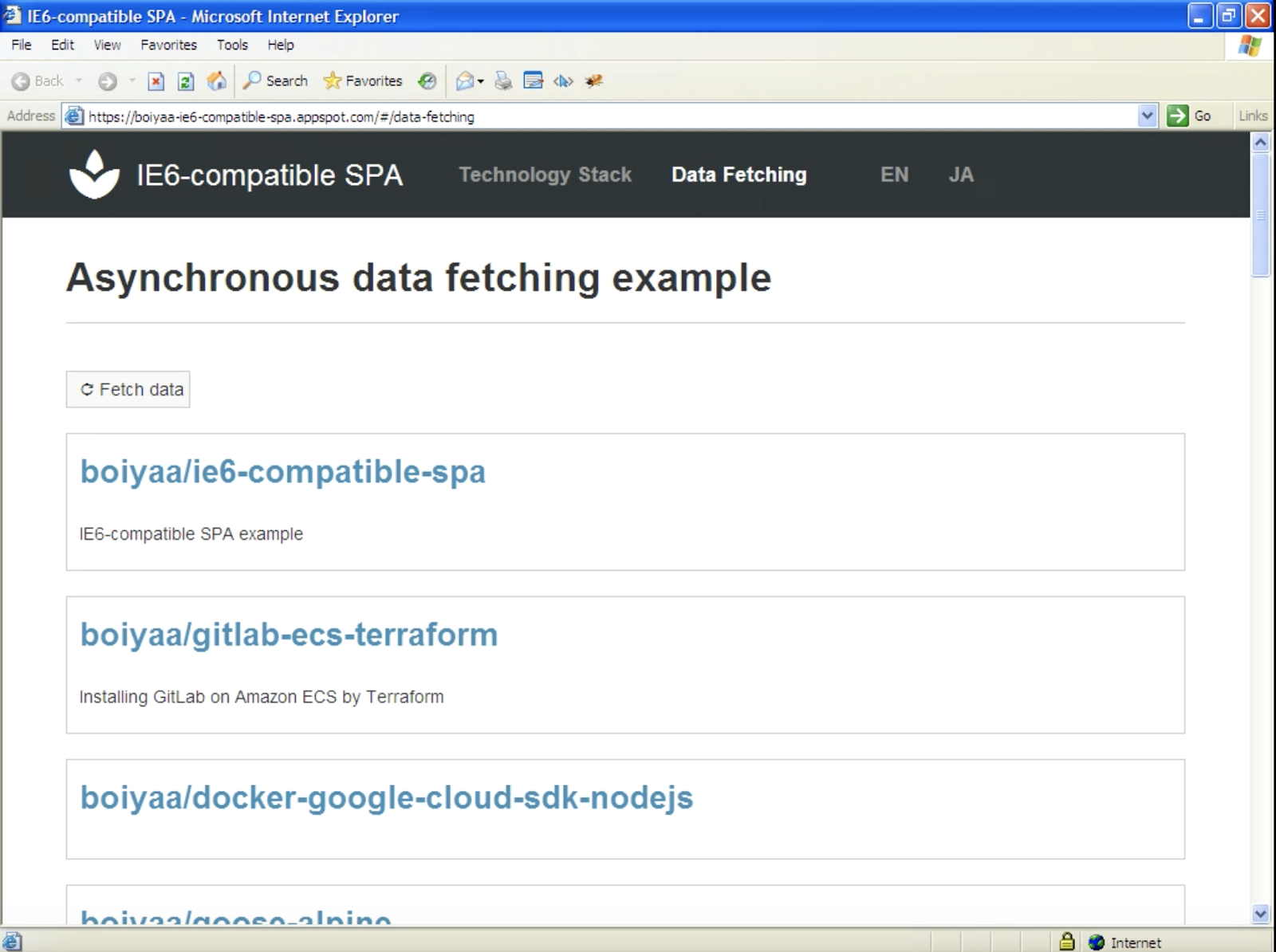
Task: Select 'IE6-compatible SPA example' description text
Action: 191,533
